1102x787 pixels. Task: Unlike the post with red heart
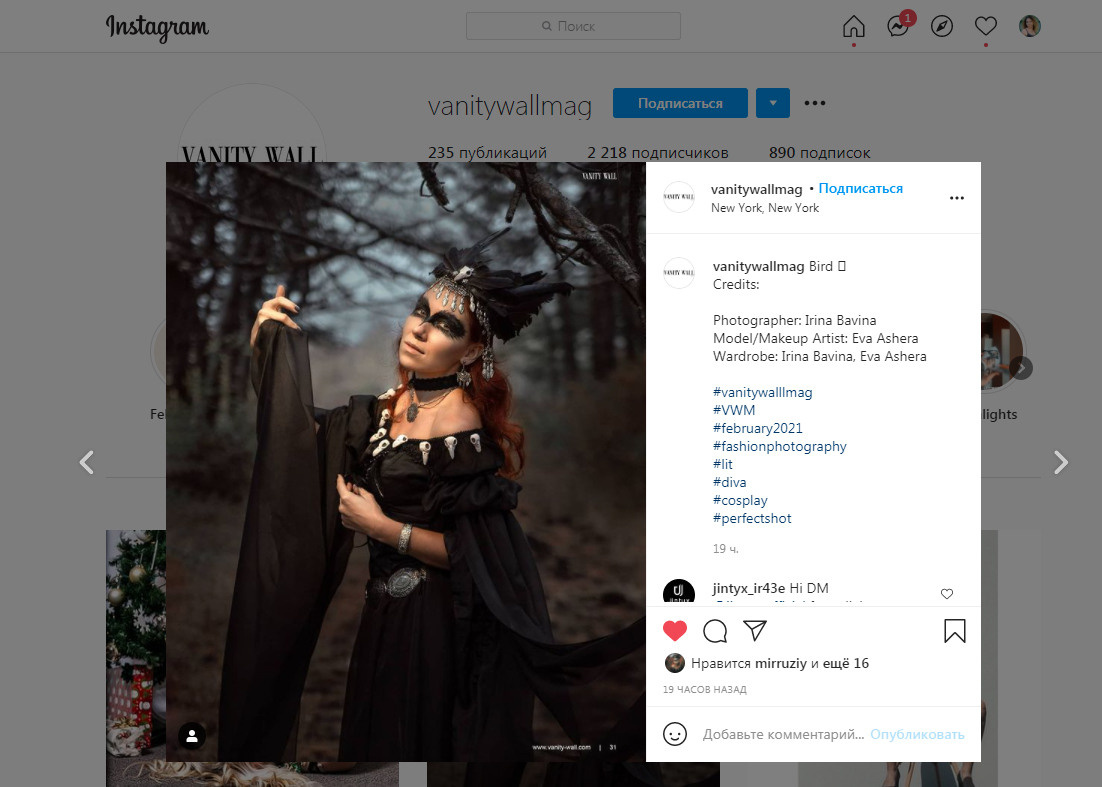pos(676,631)
